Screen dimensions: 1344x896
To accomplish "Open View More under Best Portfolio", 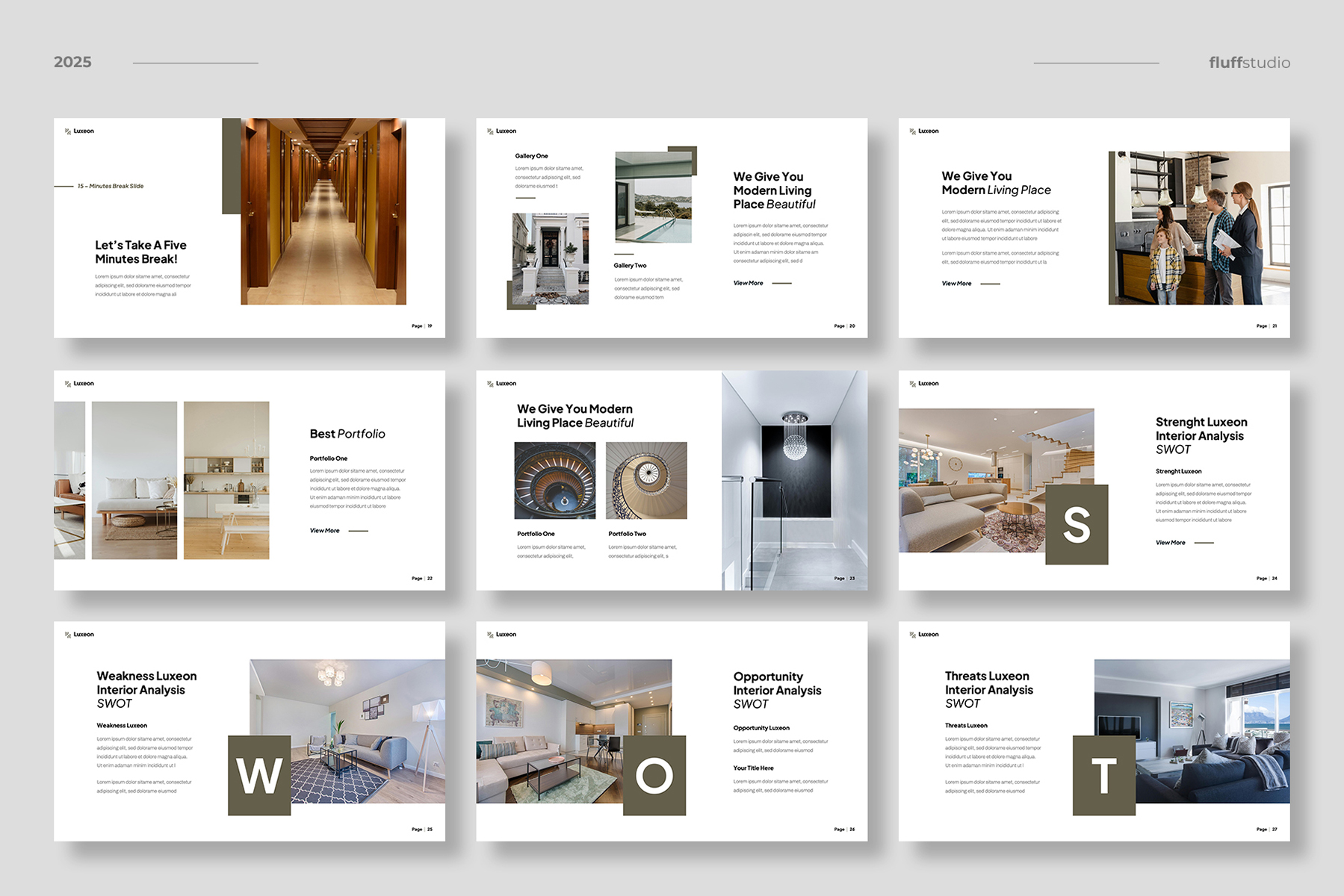I will pyautogui.click(x=325, y=531).
